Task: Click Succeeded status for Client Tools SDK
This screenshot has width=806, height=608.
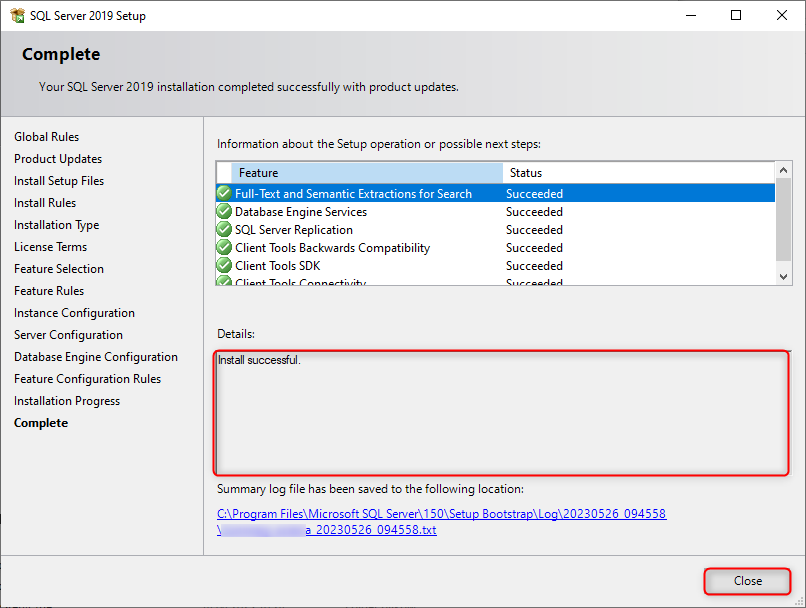Action: tap(534, 266)
